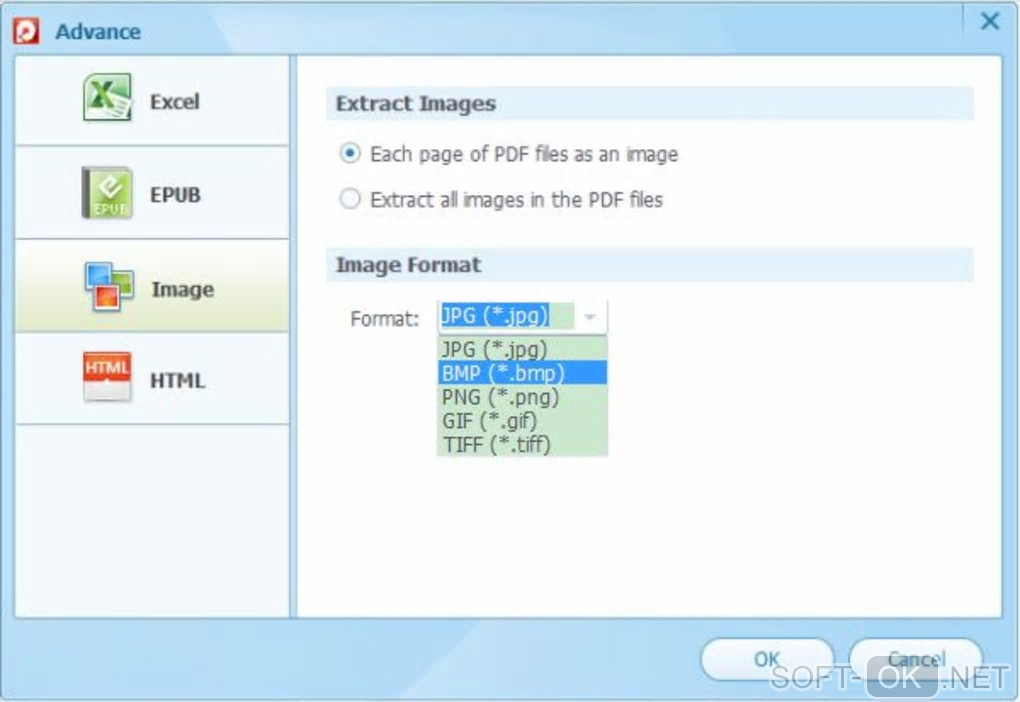The width and height of the screenshot is (1020, 702).
Task: Select Each page of PDF as image
Action: (350, 154)
